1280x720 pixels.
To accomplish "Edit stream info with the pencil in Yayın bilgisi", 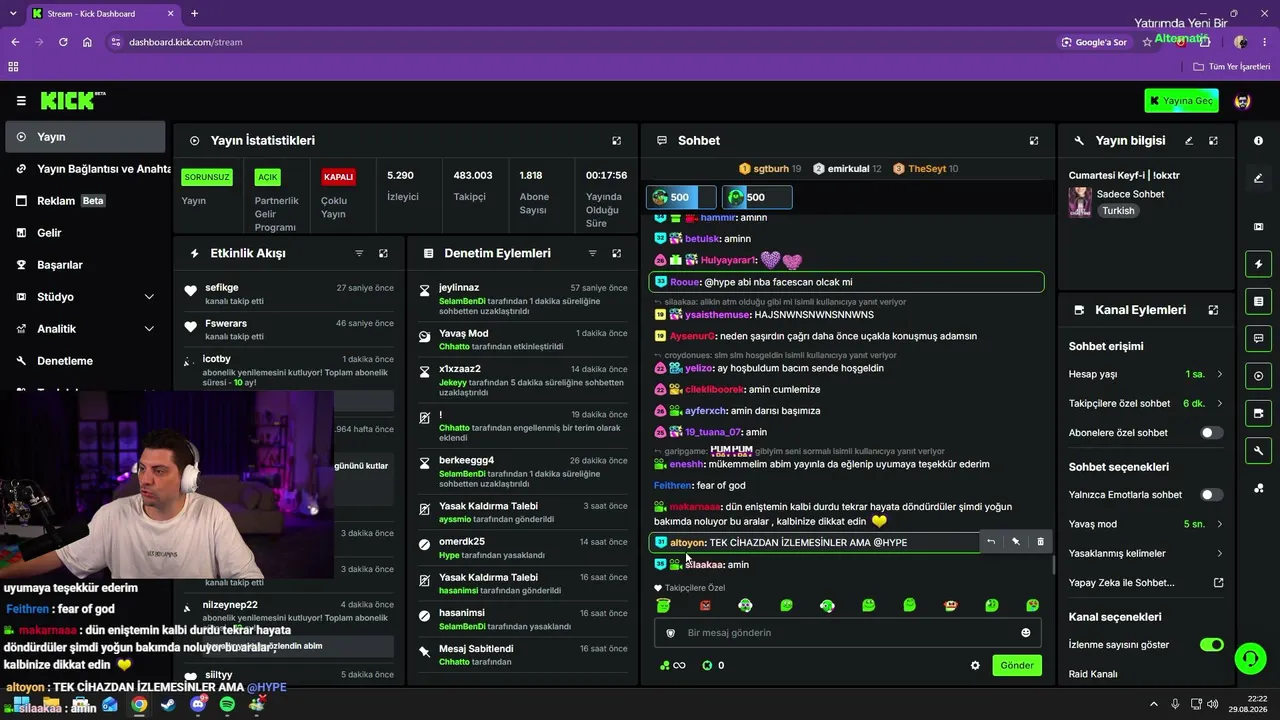I will (x=1189, y=141).
